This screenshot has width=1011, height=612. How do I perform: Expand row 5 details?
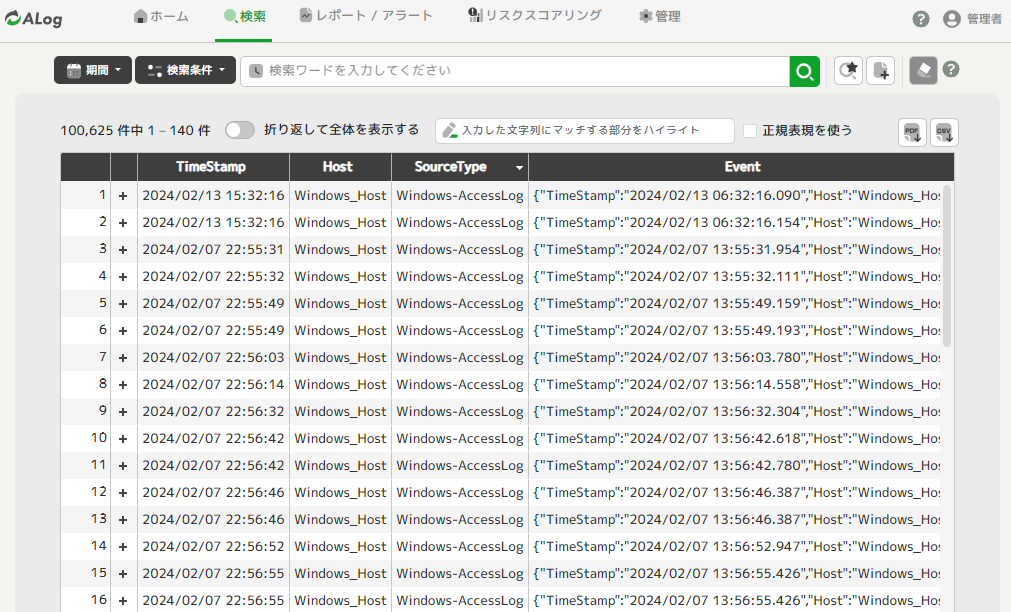(123, 304)
